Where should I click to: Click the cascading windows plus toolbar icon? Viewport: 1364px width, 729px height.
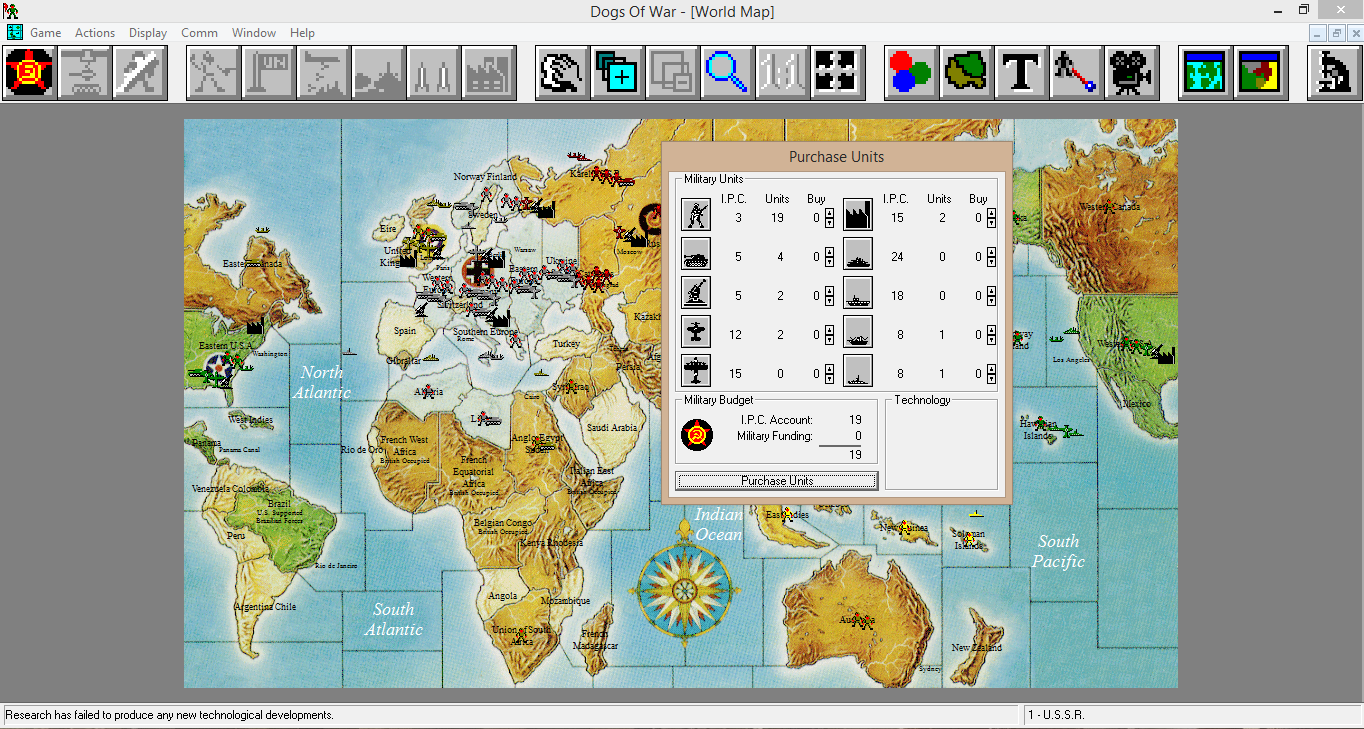617,72
